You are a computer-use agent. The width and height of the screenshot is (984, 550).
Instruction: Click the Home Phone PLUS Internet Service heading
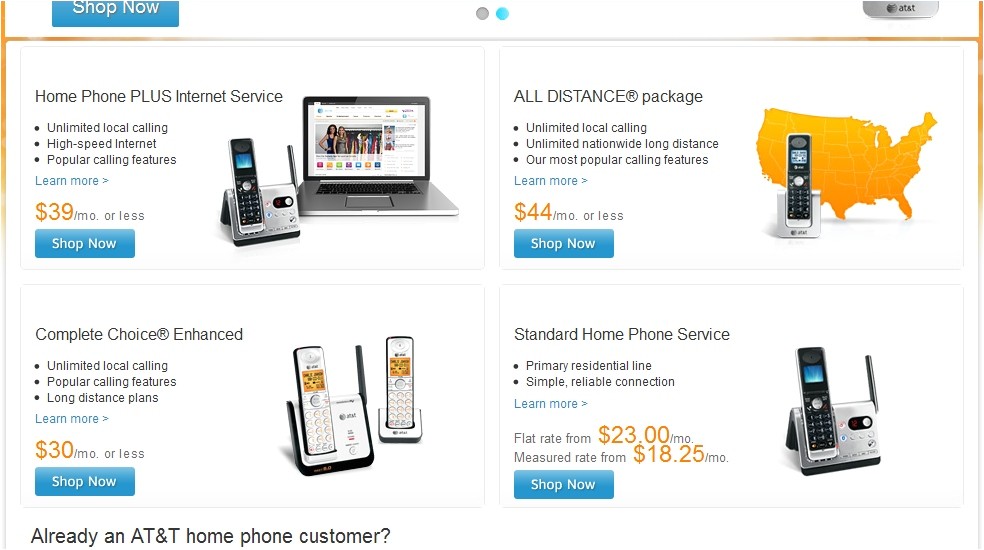[x=159, y=97]
